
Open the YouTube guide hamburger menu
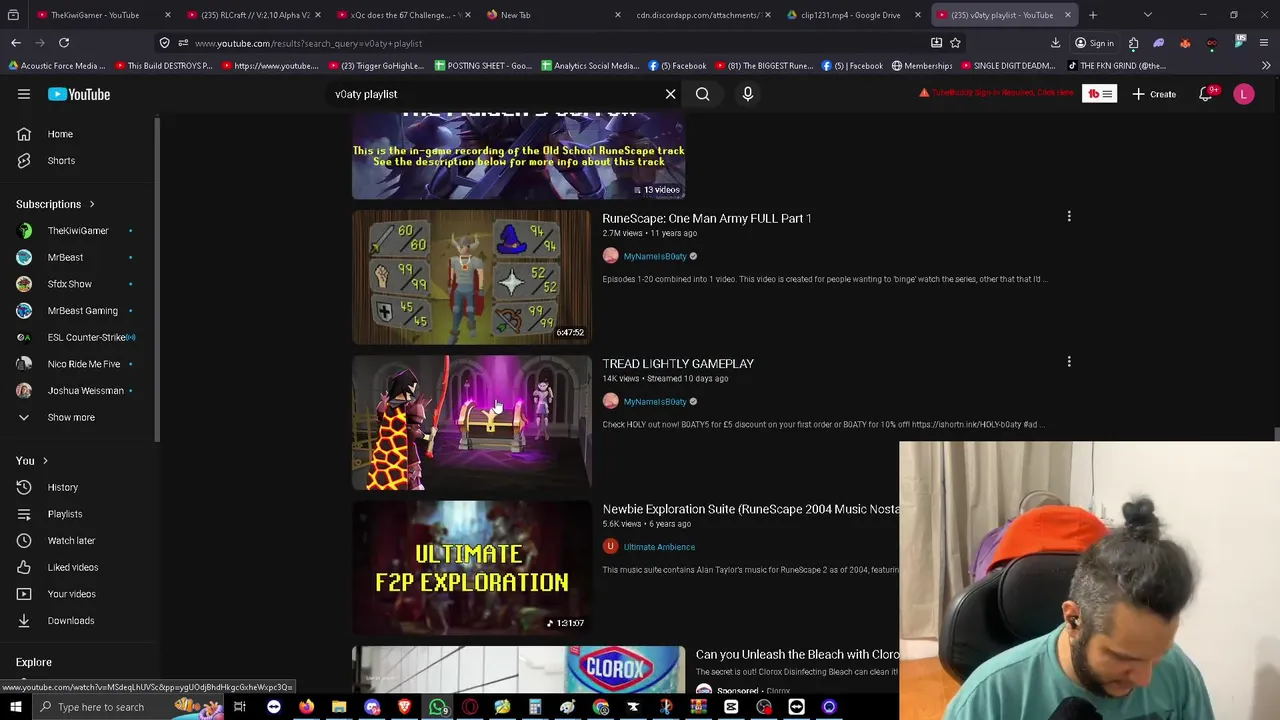(24, 94)
